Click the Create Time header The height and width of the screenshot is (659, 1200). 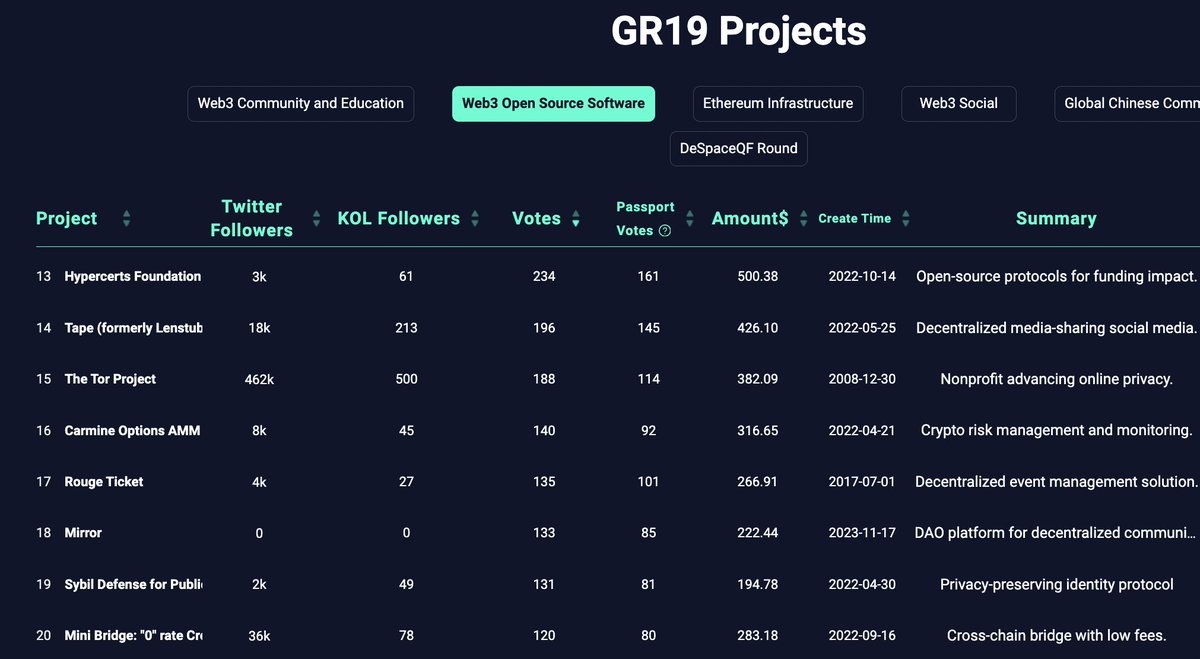855,219
